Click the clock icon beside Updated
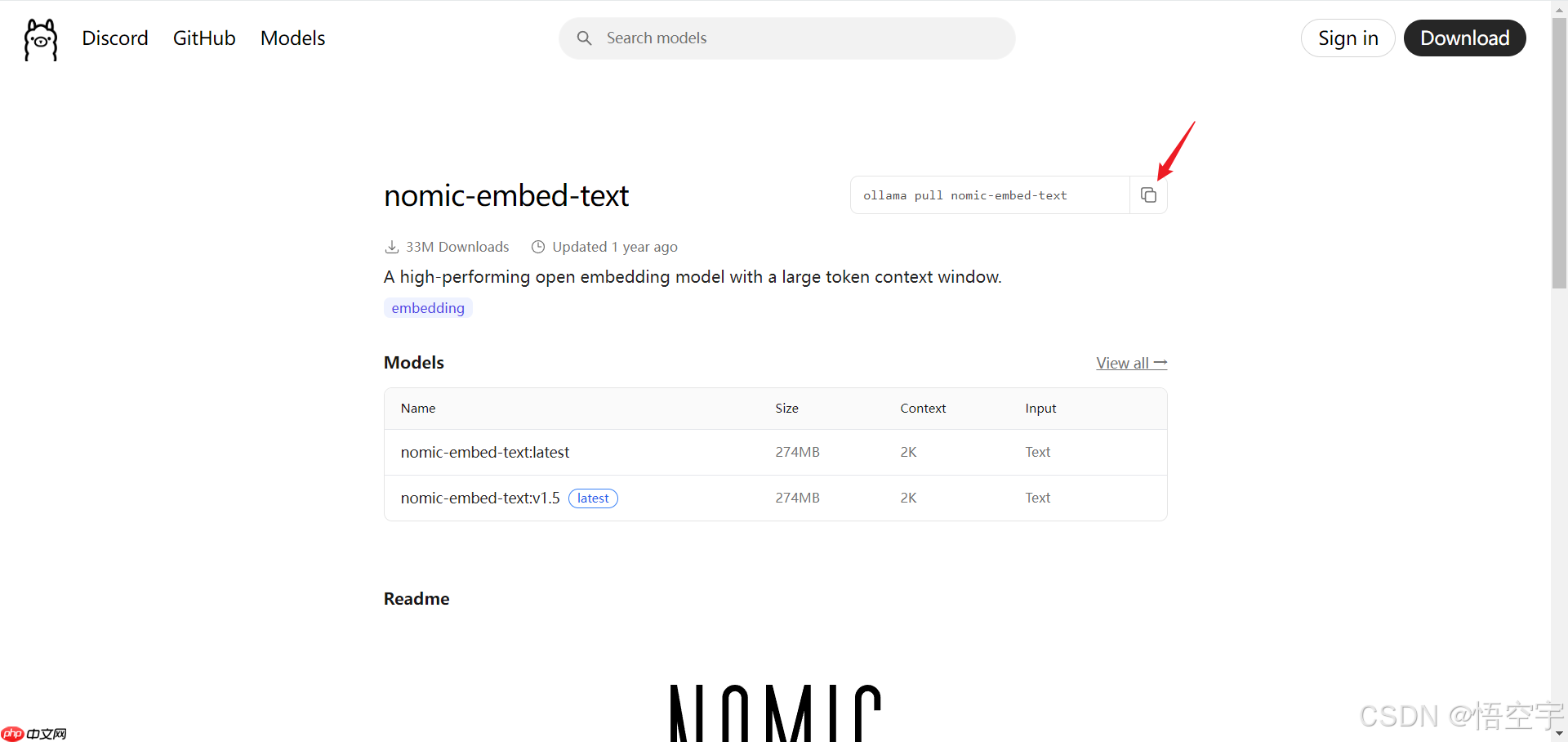1568x742 pixels. pyautogui.click(x=538, y=247)
